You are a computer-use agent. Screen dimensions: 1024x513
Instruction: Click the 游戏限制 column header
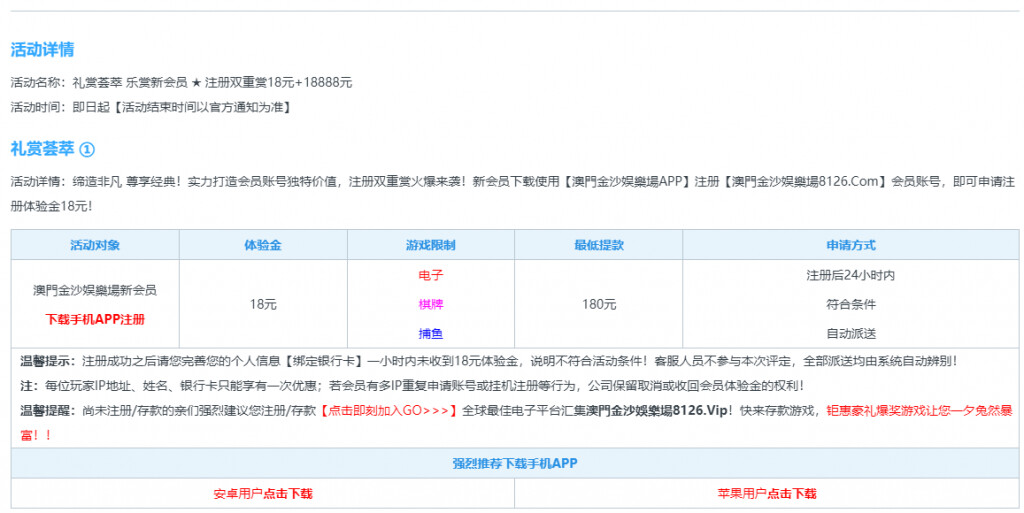pos(431,245)
